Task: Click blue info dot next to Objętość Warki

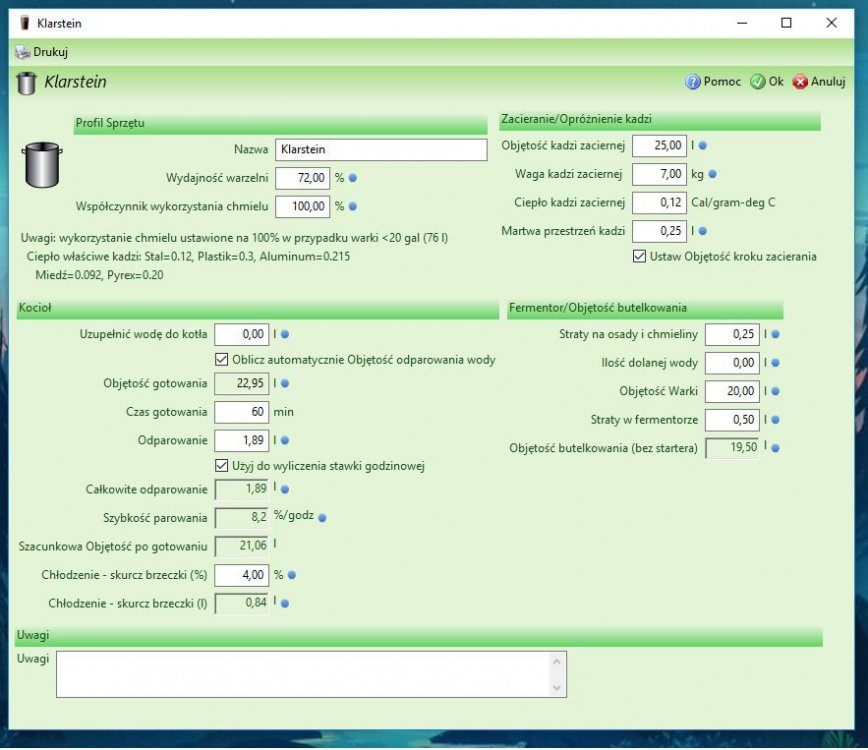Action: click(x=776, y=392)
